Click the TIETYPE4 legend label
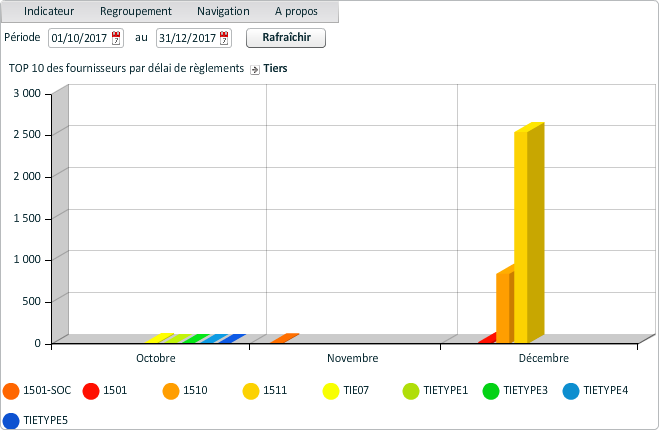Screen dimensions: 659x430 pyautogui.click(x=606, y=390)
